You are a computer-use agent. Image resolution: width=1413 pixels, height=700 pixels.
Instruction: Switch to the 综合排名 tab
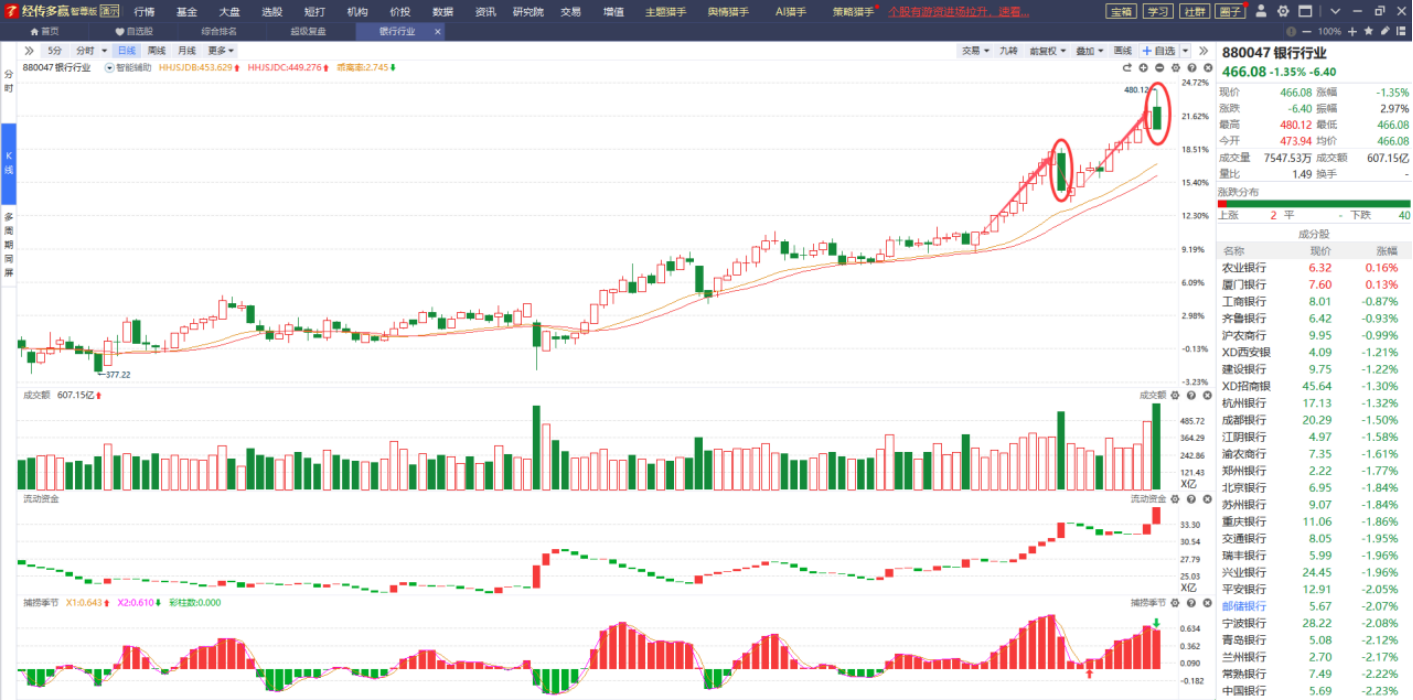pyautogui.click(x=219, y=31)
